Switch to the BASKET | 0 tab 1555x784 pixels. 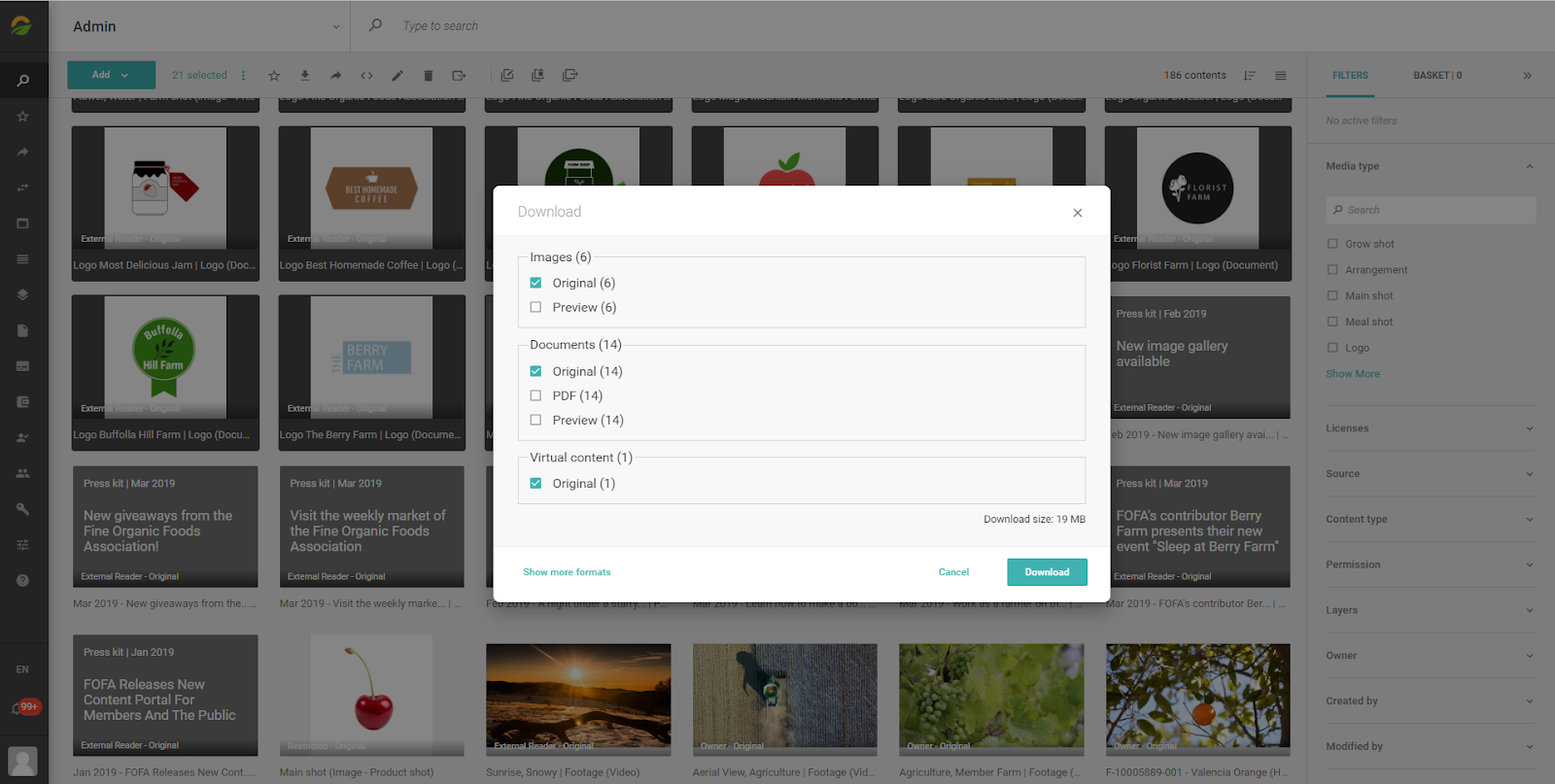tap(1437, 75)
